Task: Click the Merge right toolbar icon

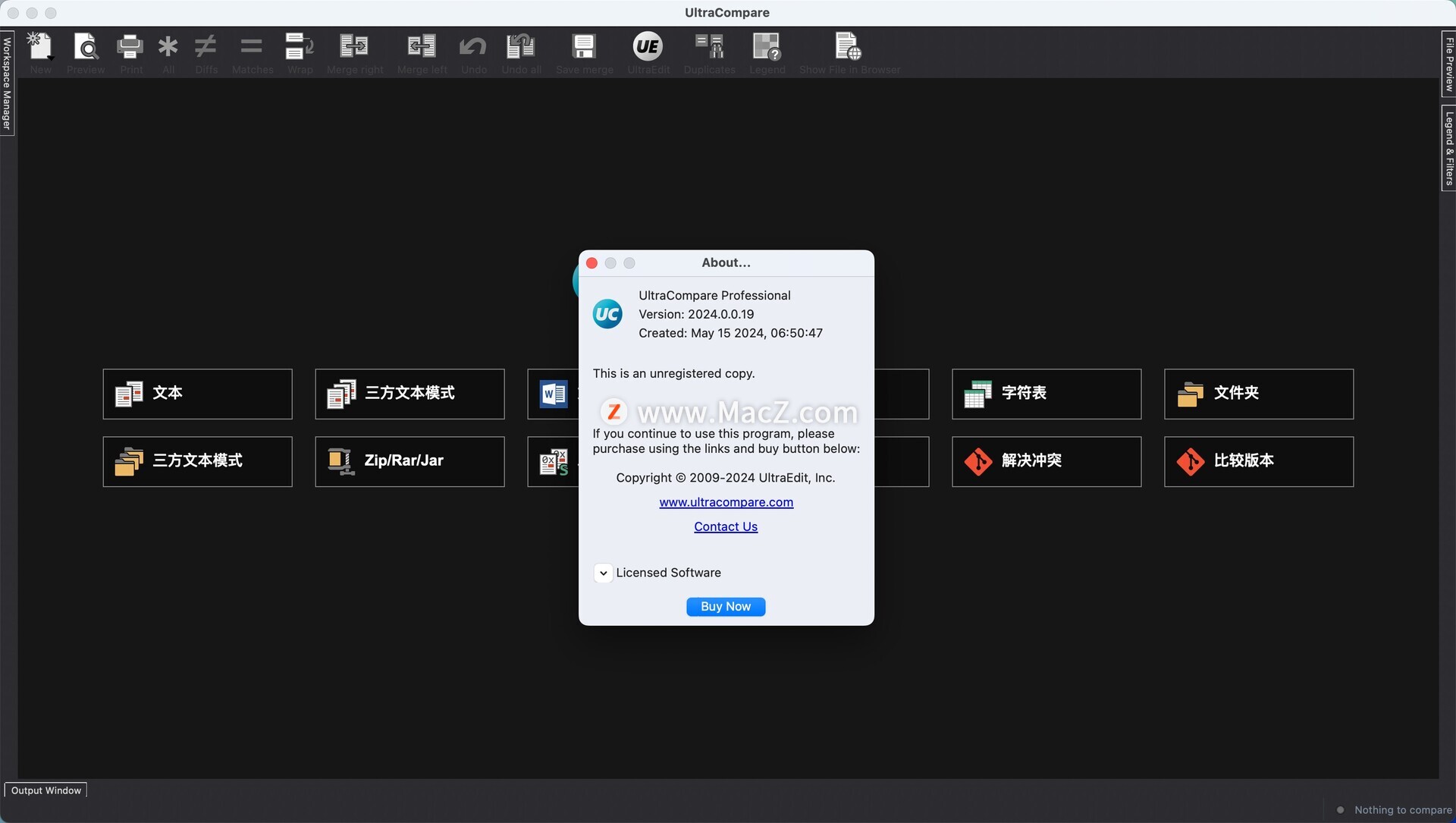Action: click(x=354, y=47)
